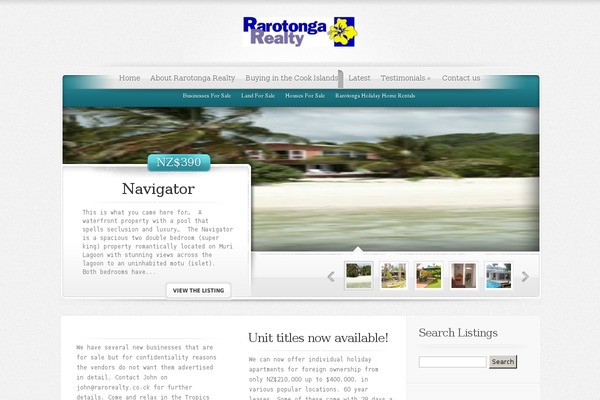Browse Businesses For Sale category
Viewport: 600px width, 400px height.
tap(207, 96)
